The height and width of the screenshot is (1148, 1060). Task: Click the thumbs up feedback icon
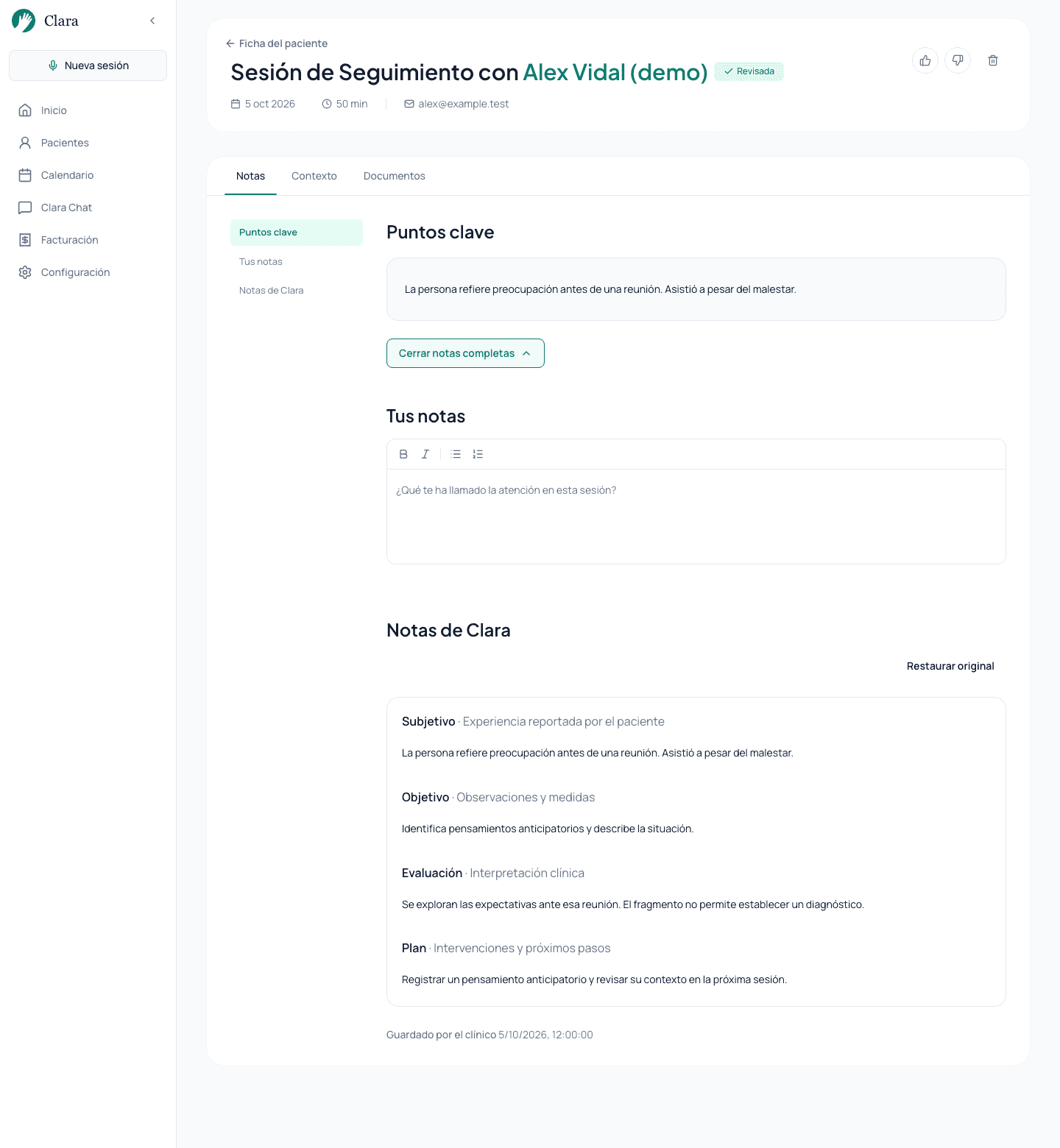(x=925, y=60)
